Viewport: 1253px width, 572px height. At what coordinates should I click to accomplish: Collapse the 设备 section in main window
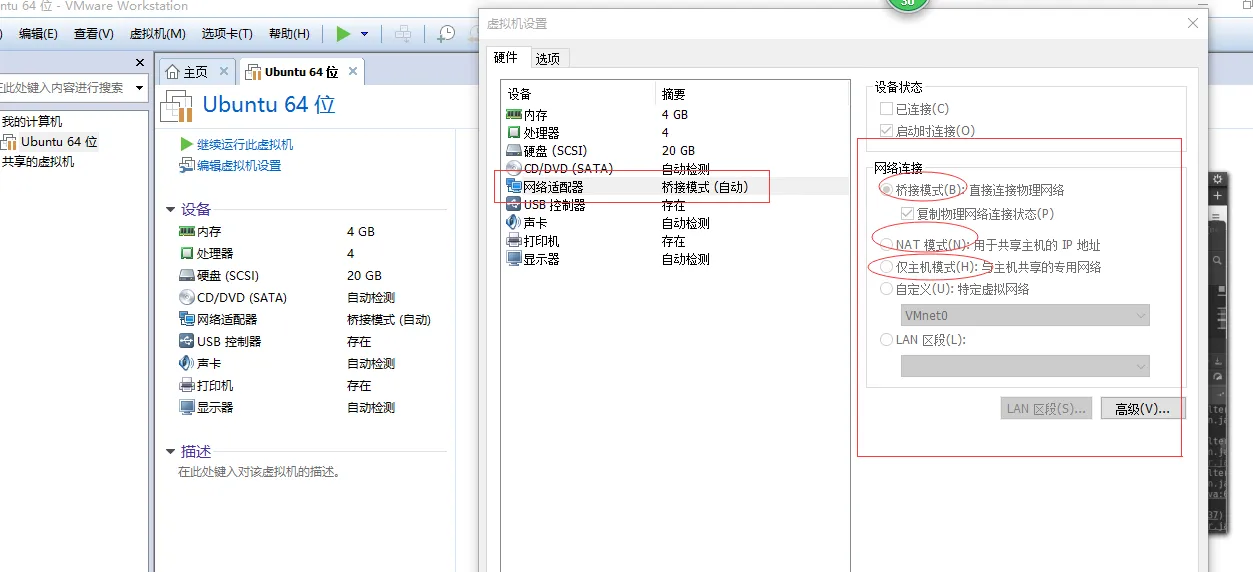[x=170, y=209]
